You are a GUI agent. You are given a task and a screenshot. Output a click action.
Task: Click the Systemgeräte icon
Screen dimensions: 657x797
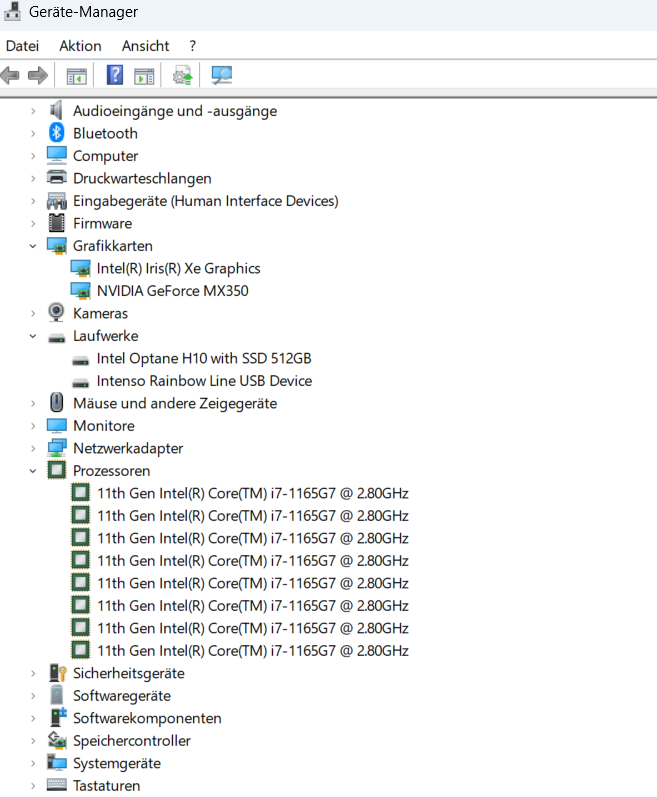click(x=56, y=762)
